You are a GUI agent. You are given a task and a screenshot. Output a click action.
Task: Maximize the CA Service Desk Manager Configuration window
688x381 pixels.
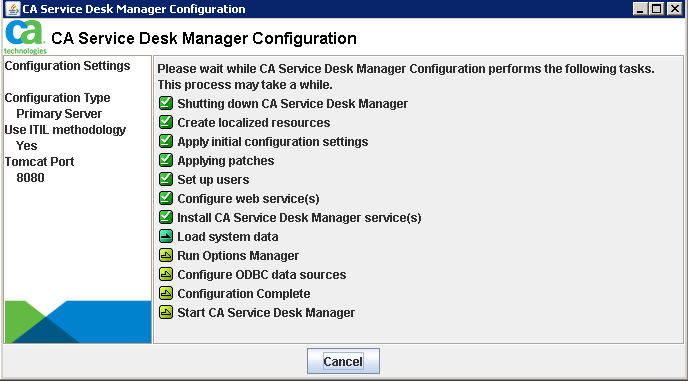coord(657,9)
